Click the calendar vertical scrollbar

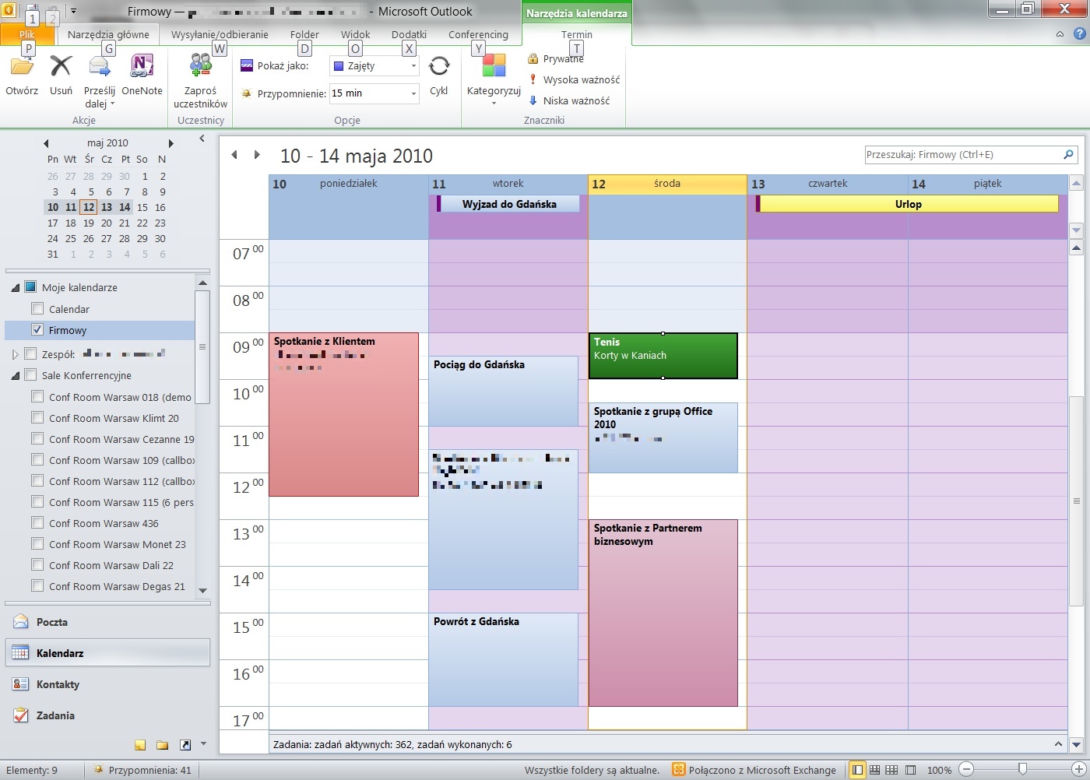coord(1076,501)
